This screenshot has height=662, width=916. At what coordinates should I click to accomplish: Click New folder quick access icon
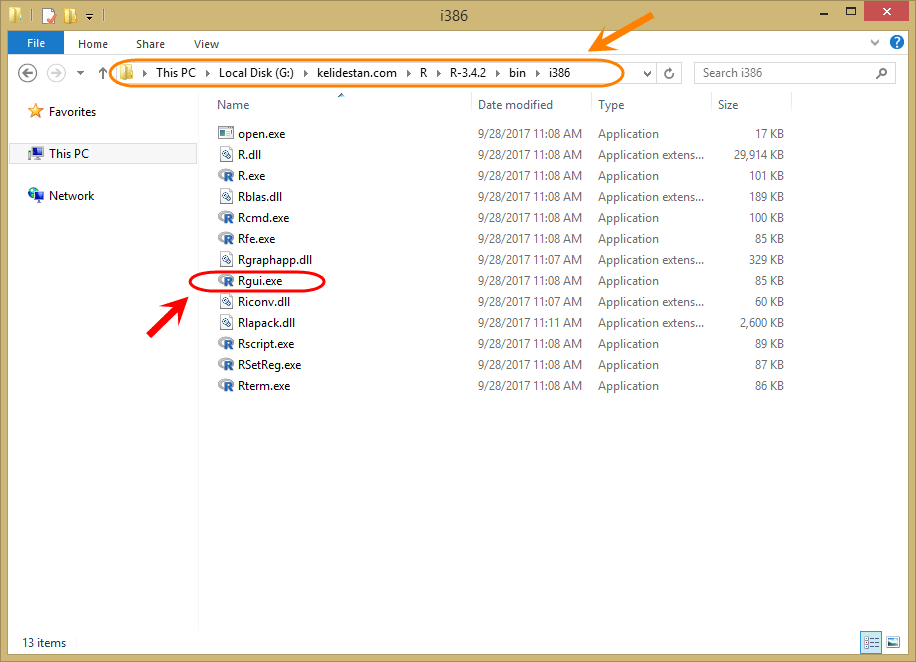click(x=70, y=15)
